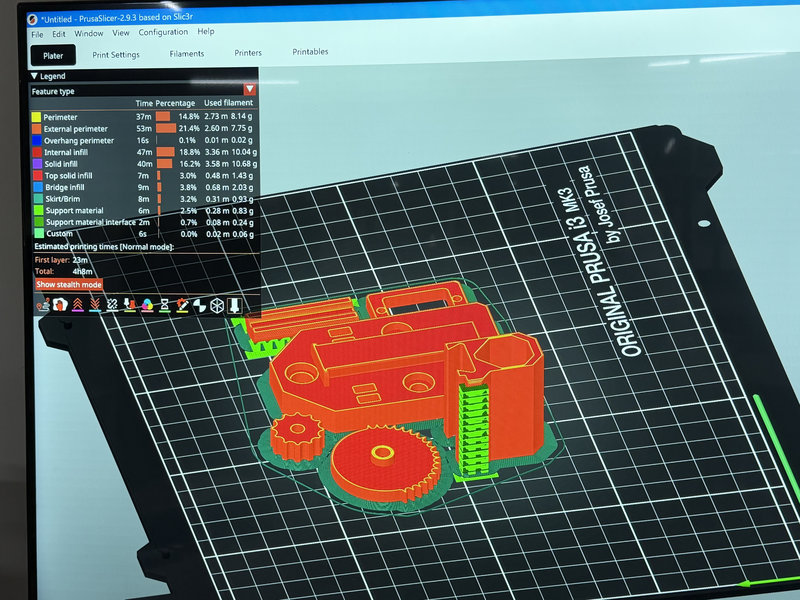This screenshot has width=800, height=600.
Task: Toggle Shells hexagon cube icon
Action: (x=217, y=305)
